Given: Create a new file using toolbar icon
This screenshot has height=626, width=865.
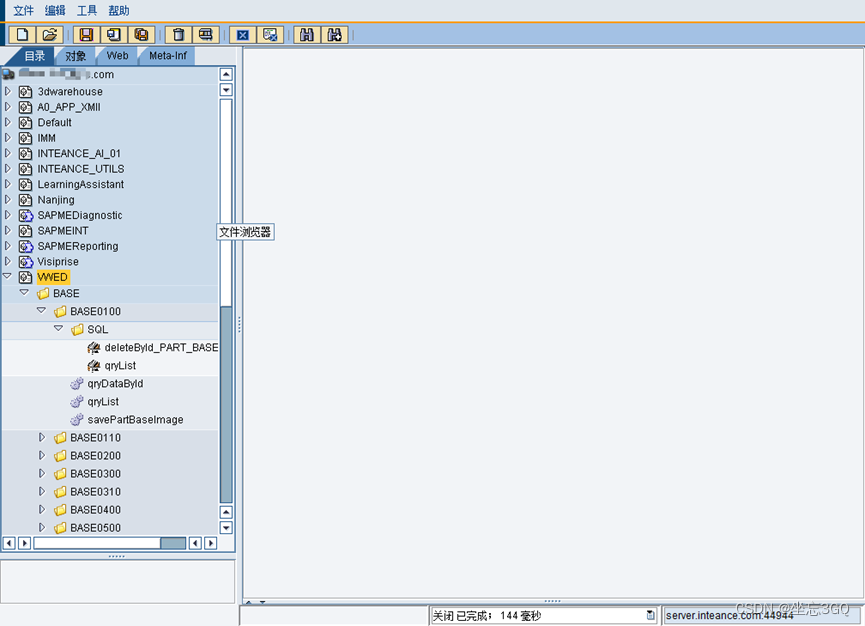Looking at the screenshot, I should click(21, 34).
